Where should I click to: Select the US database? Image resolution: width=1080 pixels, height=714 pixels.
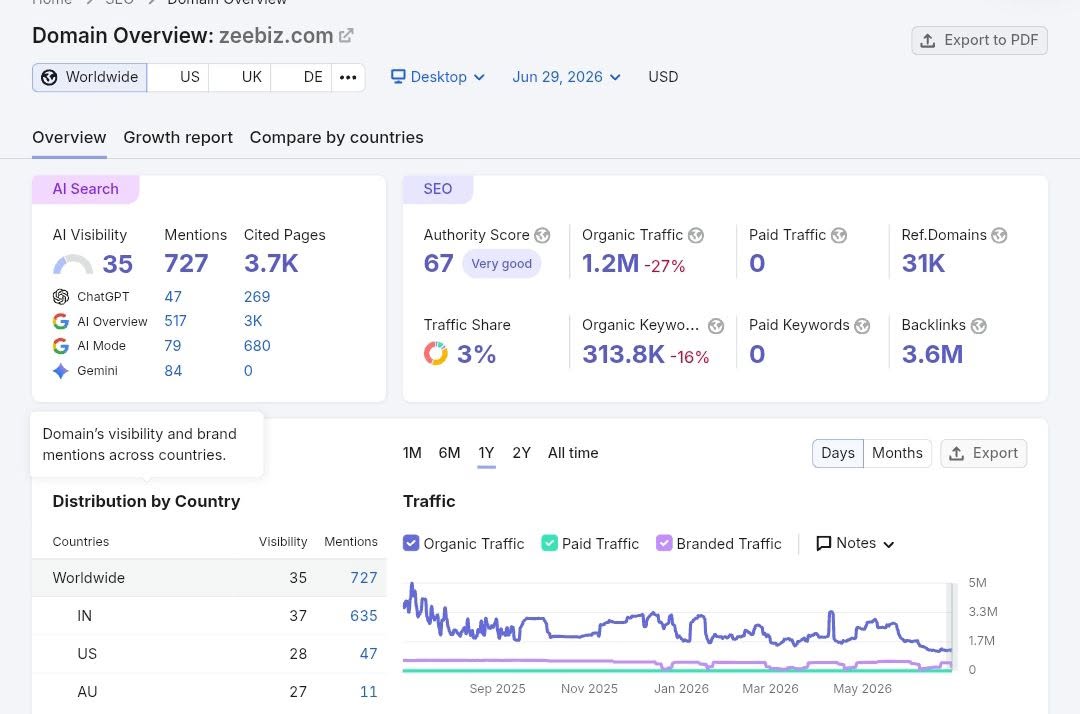178,77
